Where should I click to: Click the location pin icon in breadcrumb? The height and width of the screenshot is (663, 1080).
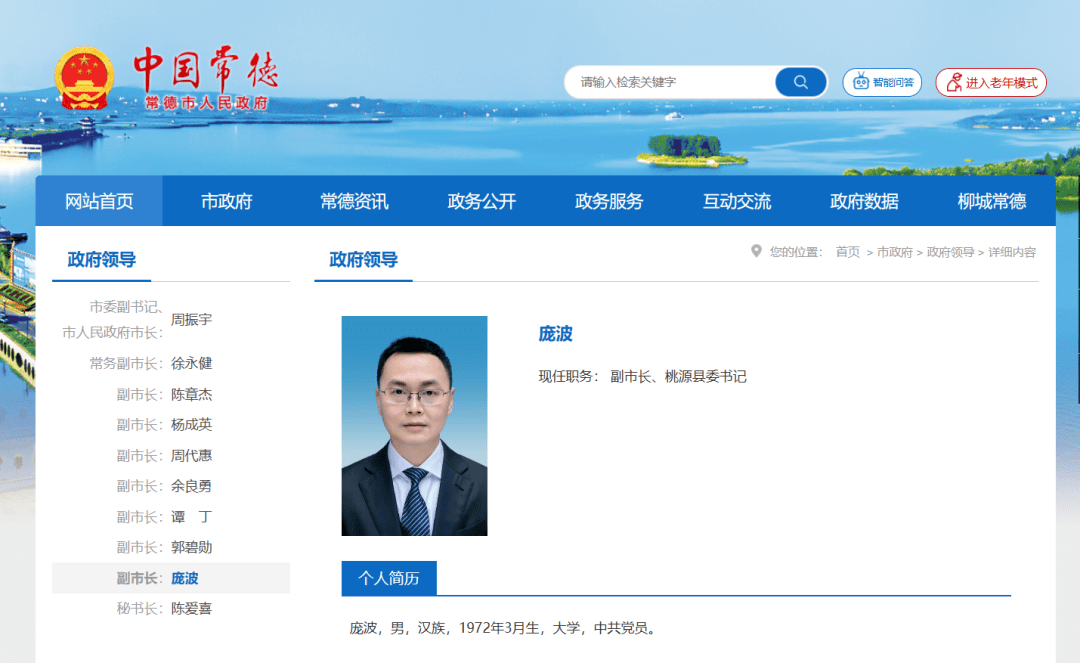coord(756,251)
